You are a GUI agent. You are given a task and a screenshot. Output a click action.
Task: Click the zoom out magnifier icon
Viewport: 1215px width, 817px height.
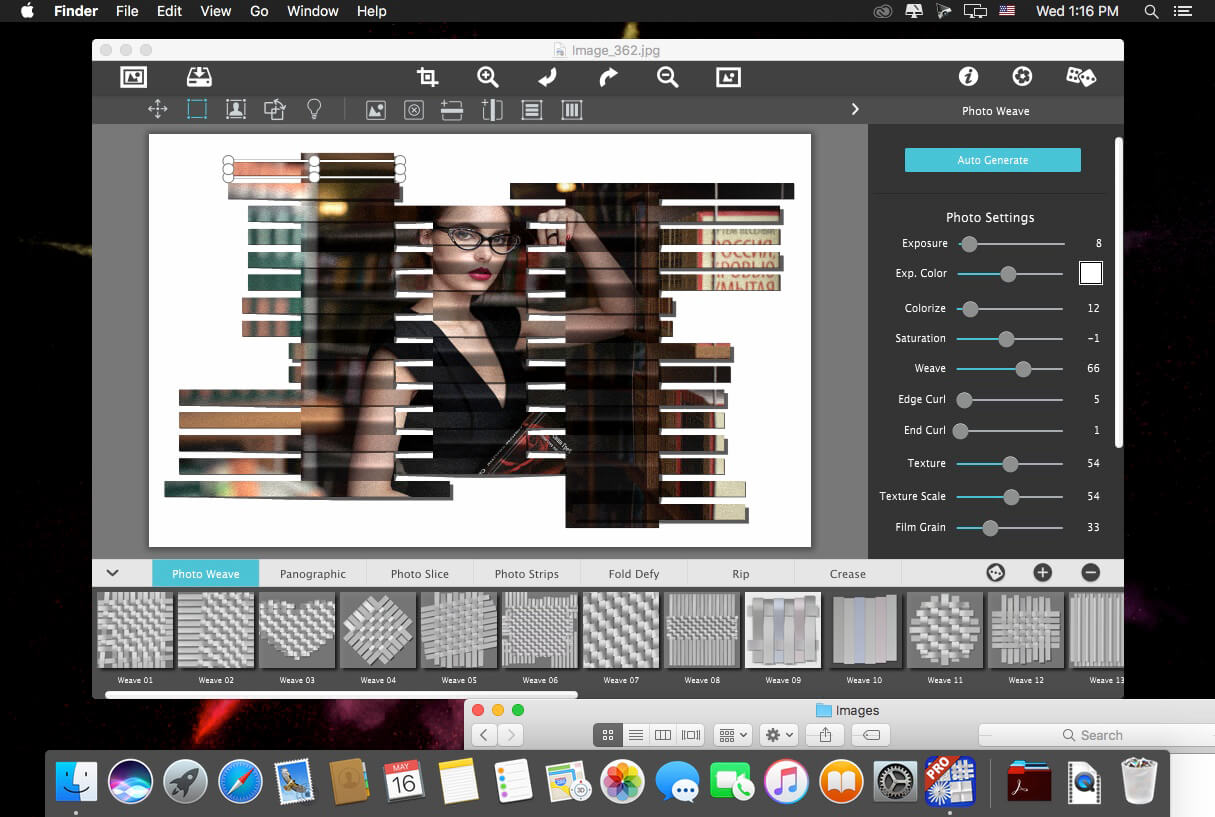(x=667, y=77)
